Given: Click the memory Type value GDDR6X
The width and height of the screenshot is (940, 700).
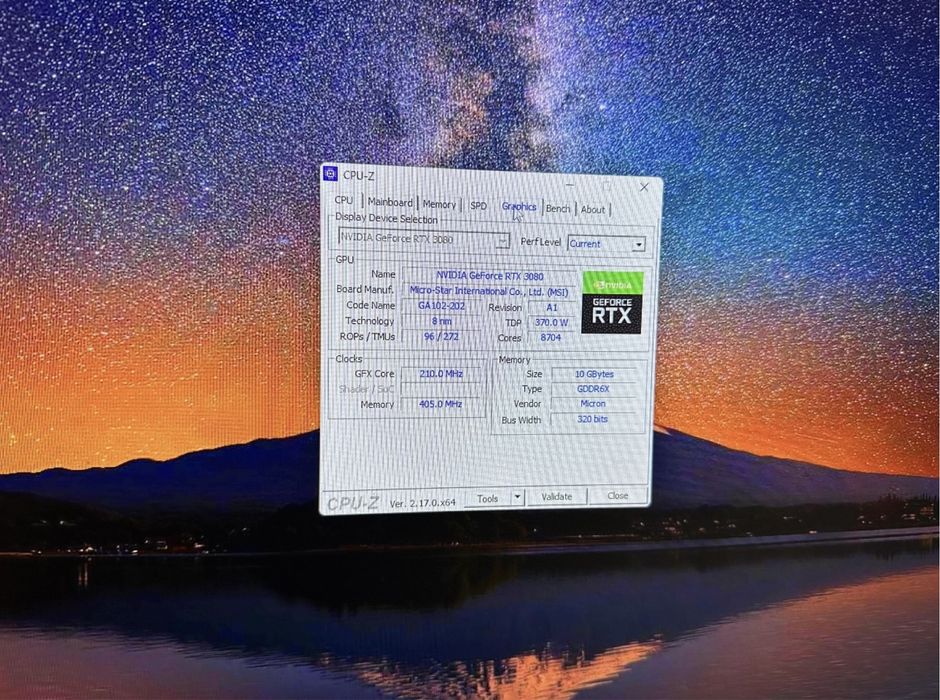Looking at the screenshot, I should click(x=593, y=389).
